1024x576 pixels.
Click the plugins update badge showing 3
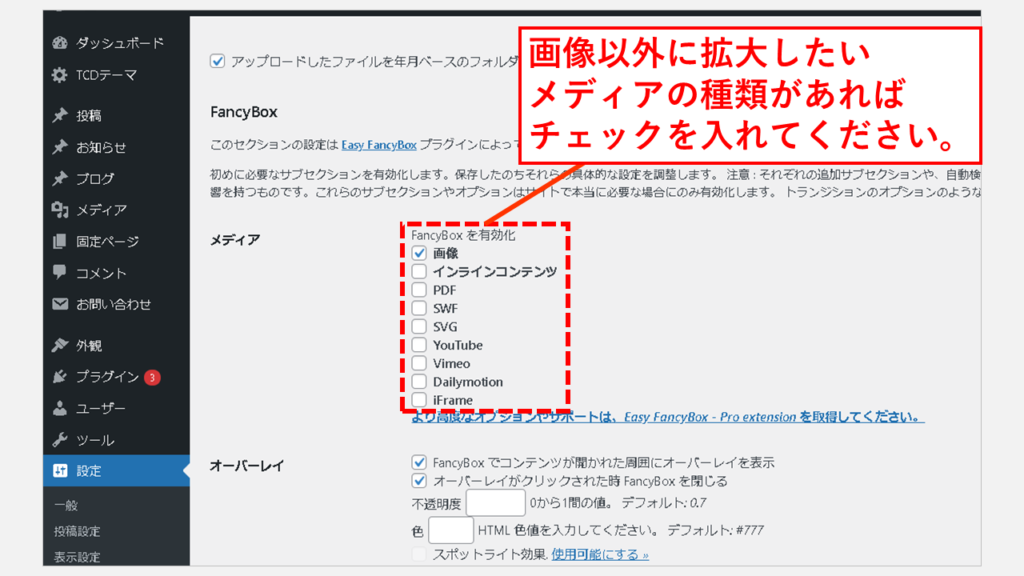pyautogui.click(x=152, y=377)
